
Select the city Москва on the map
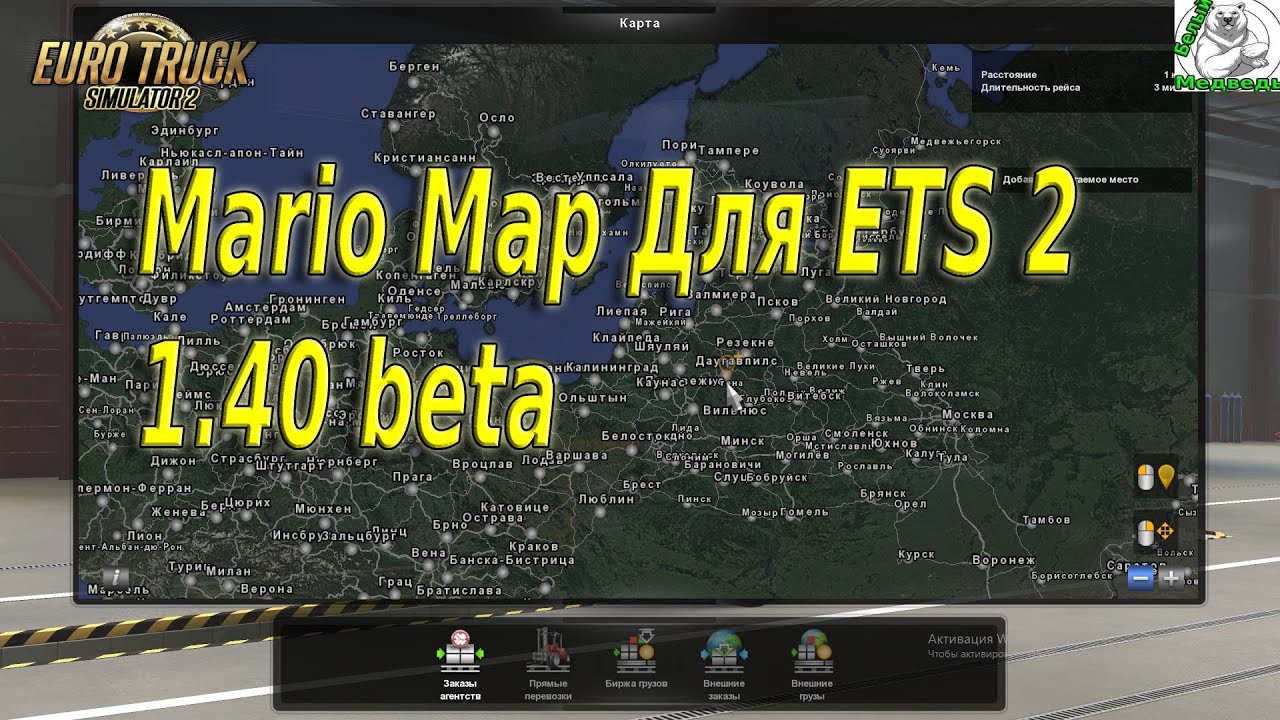(967, 414)
